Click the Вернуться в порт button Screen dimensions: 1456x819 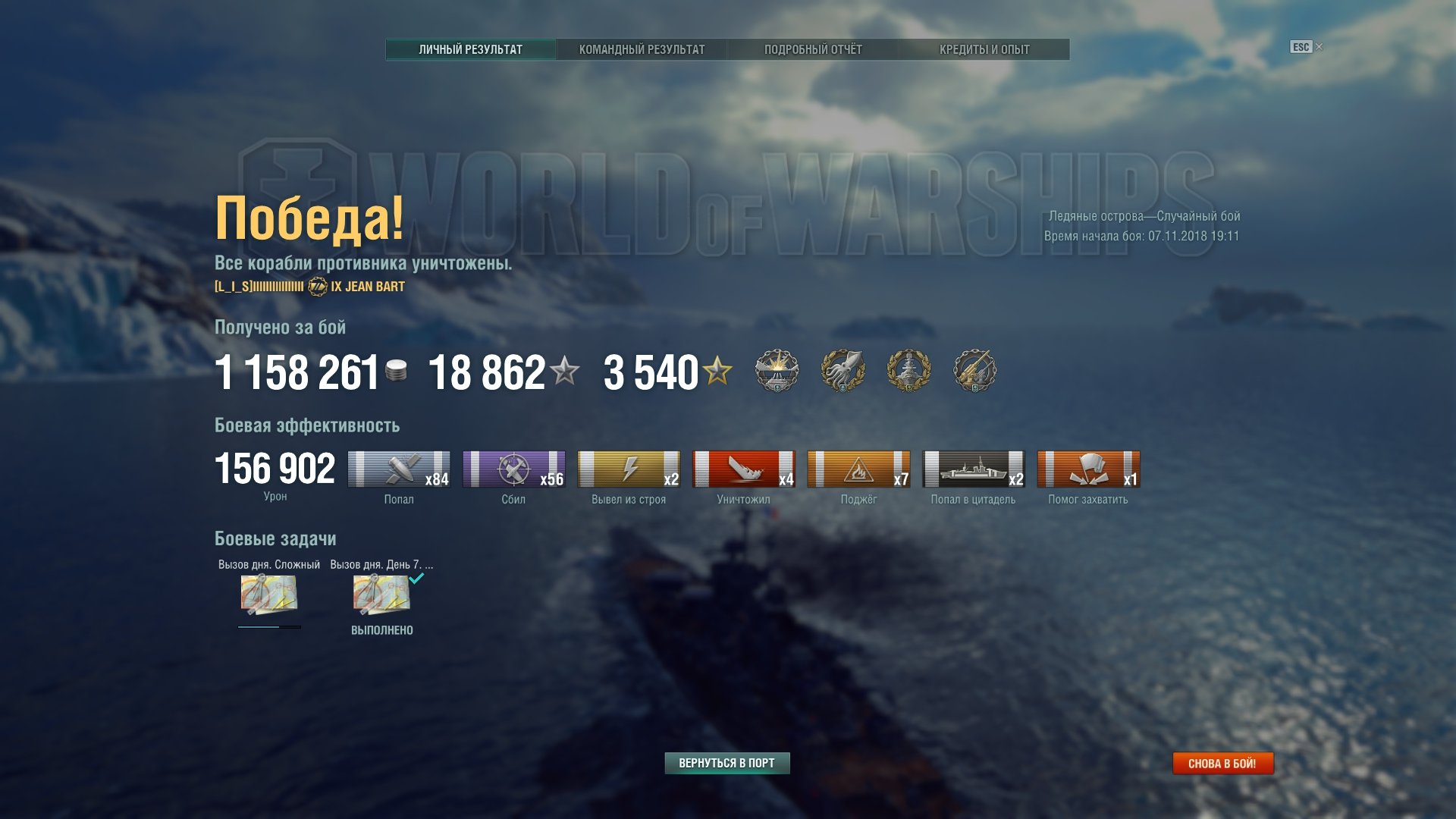(727, 763)
